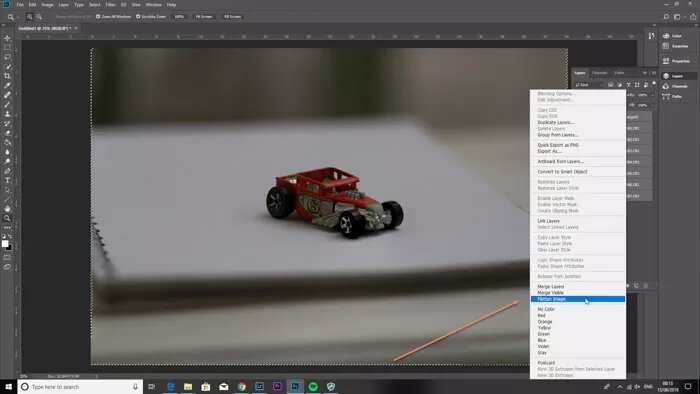700x394 pixels.
Task: Click the foreground color swatch
Action: (5, 244)
